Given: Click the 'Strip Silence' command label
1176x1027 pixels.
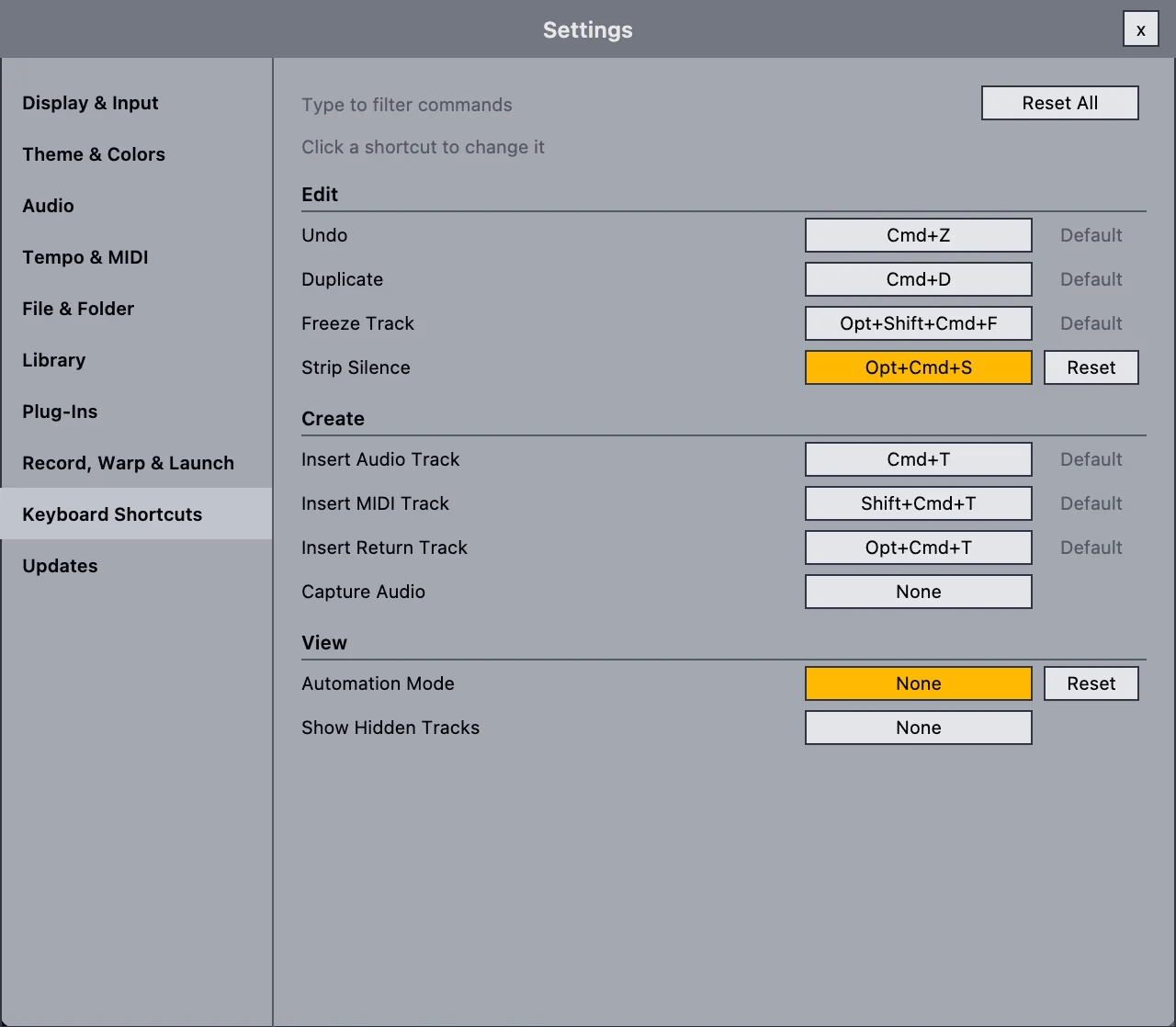Looking at the screenshot, I should coord(356,367).
